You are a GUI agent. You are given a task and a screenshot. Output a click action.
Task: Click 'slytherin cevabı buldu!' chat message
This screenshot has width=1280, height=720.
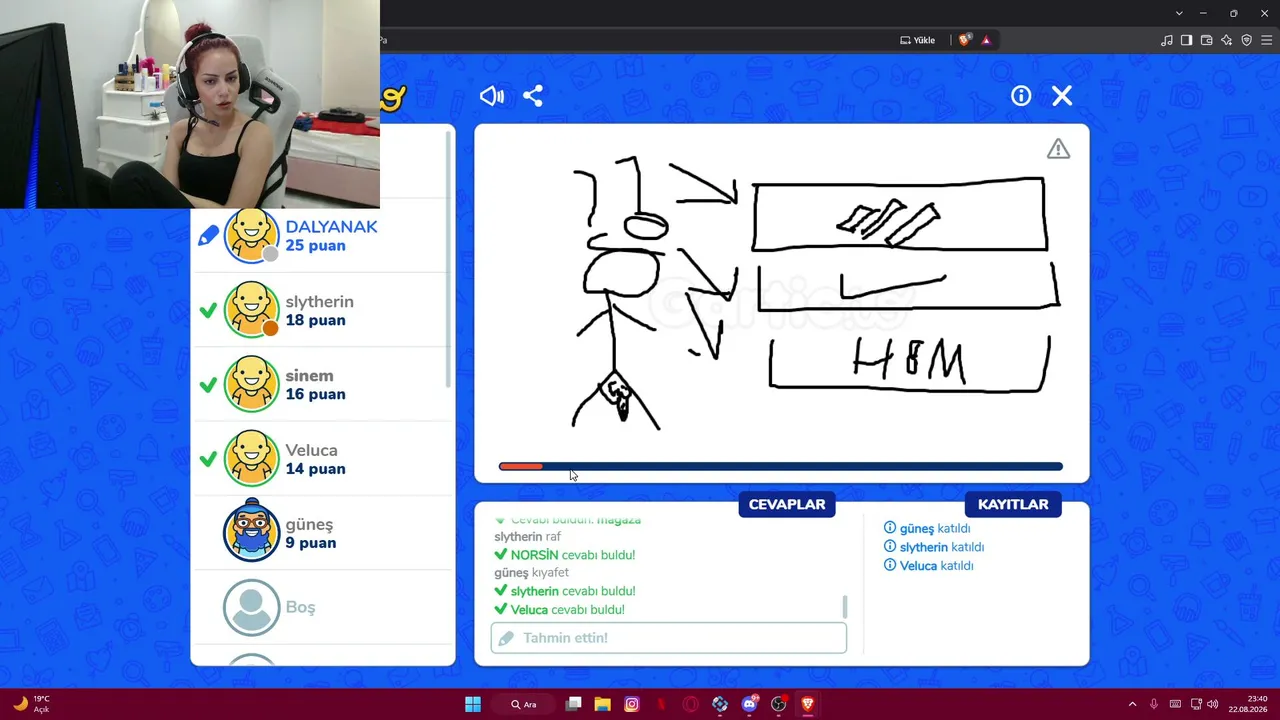[565, 591]
